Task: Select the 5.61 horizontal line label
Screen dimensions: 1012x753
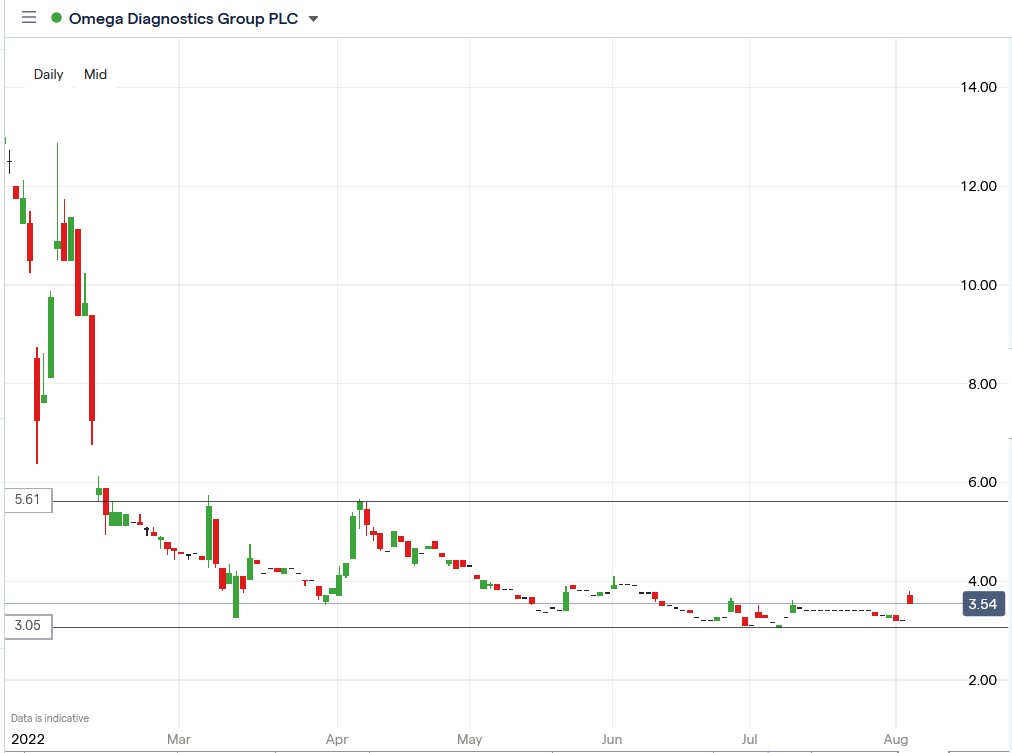Action: [x=28, y=500]
